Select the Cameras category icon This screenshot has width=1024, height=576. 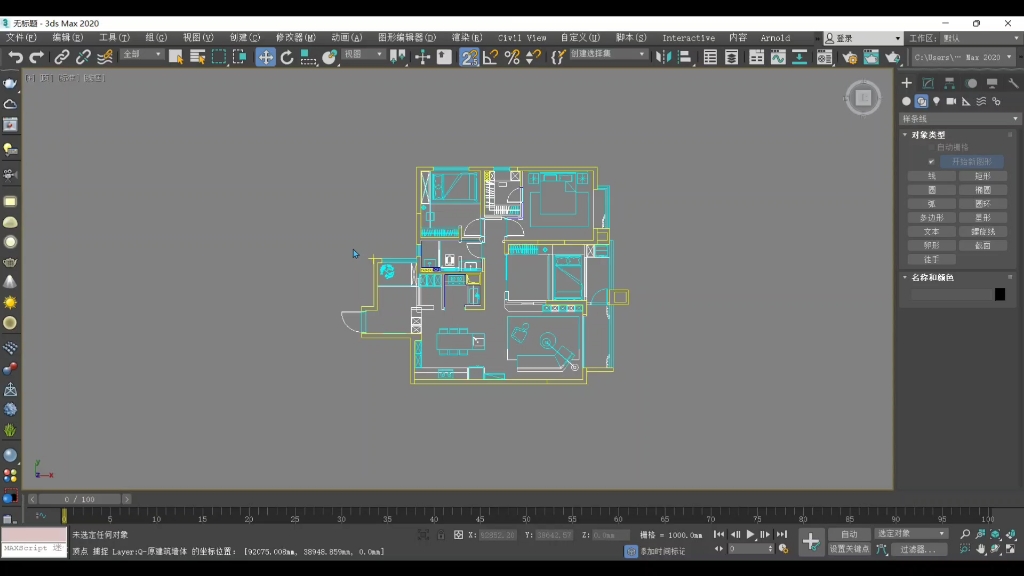[x=951, y=101]
